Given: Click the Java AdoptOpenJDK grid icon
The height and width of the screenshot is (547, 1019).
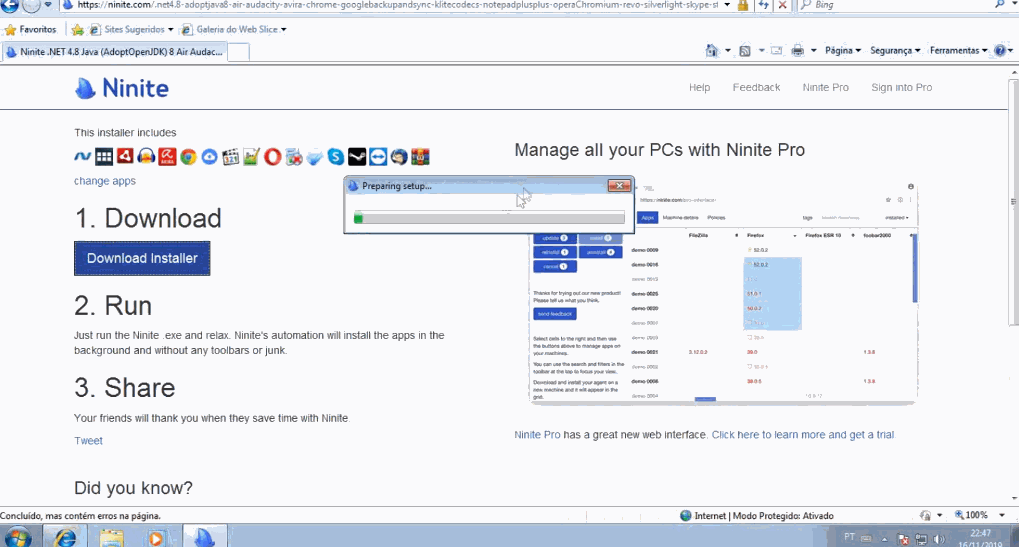Looking at the screenshot, I should click(x=104, y=157).
